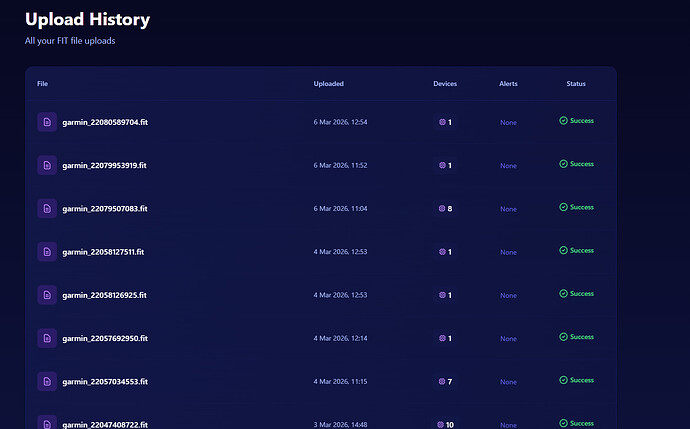
Task: Click the 6 Mar 2026, 11:52 timestamp
Action: pyautogui.click(x=340, y=165)
